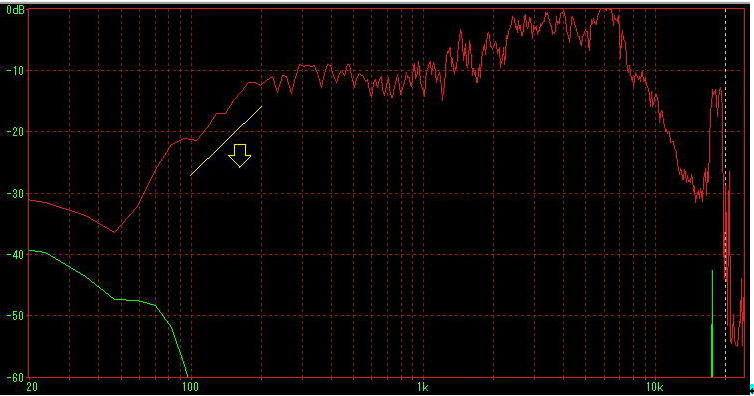
Task: Select the yellow diagonal slope line
Action: pos(226,141)
